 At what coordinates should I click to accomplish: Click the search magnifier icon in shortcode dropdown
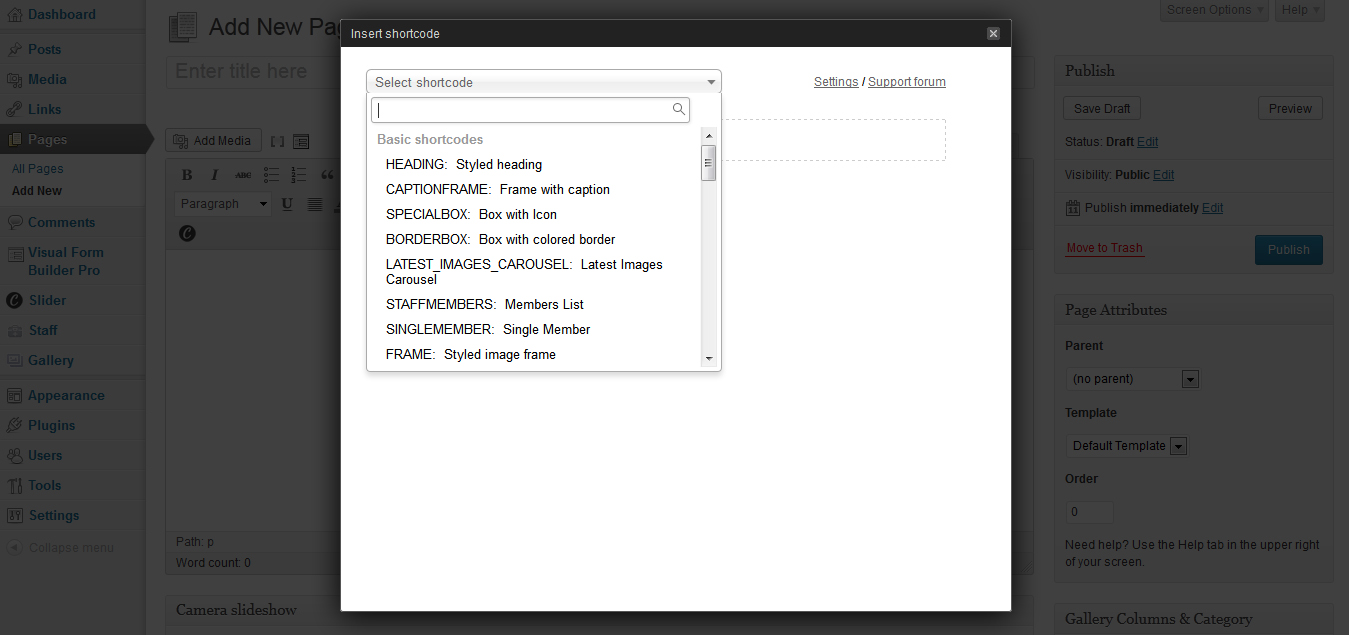tap(678, 110)
